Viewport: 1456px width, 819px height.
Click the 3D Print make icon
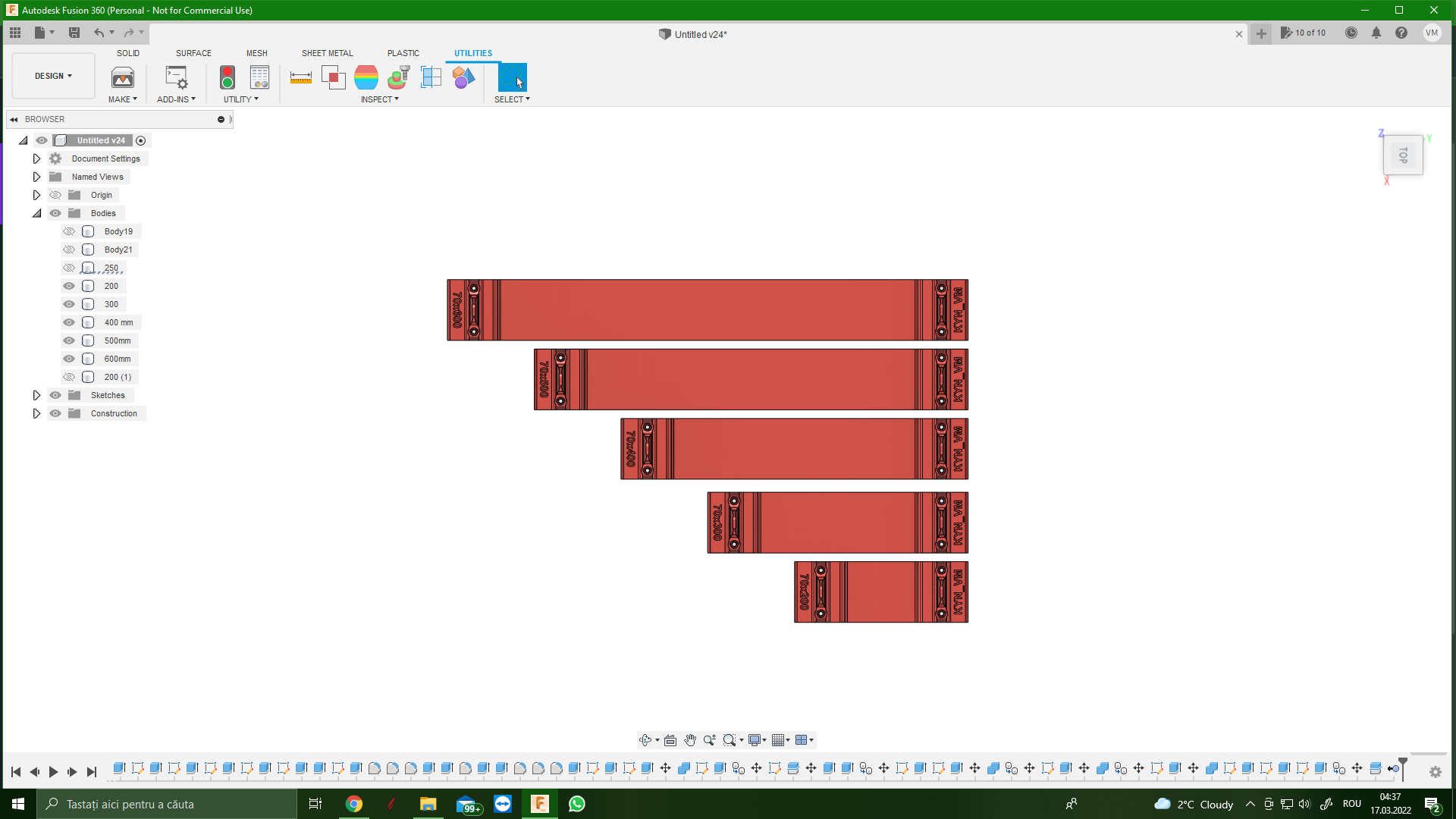tap(122, 77)
